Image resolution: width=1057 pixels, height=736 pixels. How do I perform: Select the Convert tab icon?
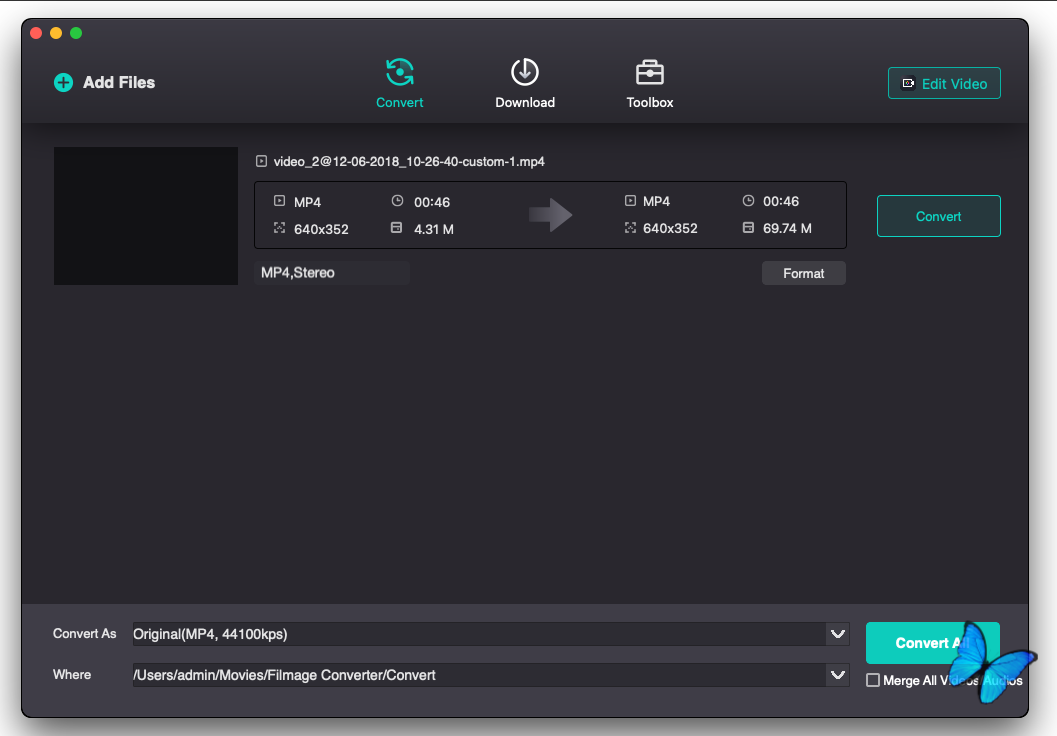click(x=400, y=73)
